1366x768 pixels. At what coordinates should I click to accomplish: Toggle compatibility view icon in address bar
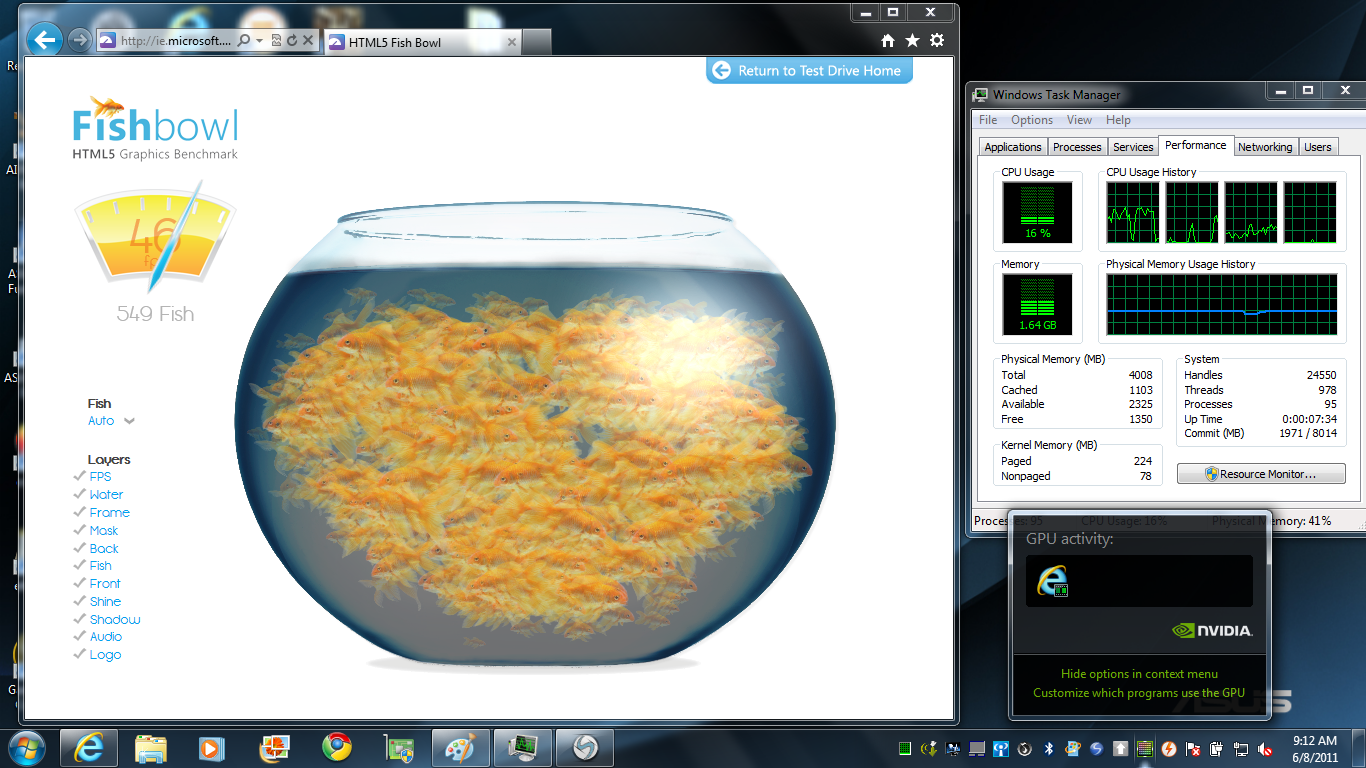pyautogui.click(x=277, y=41)
